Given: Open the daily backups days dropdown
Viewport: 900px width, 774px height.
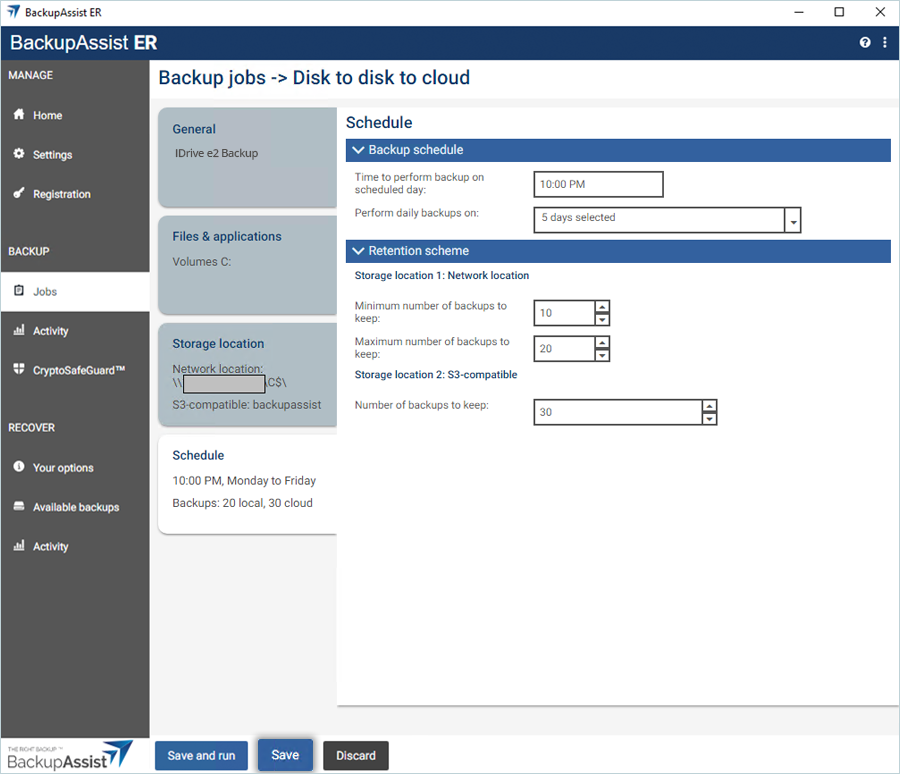Looking at the screenshot, I should 793,220.
